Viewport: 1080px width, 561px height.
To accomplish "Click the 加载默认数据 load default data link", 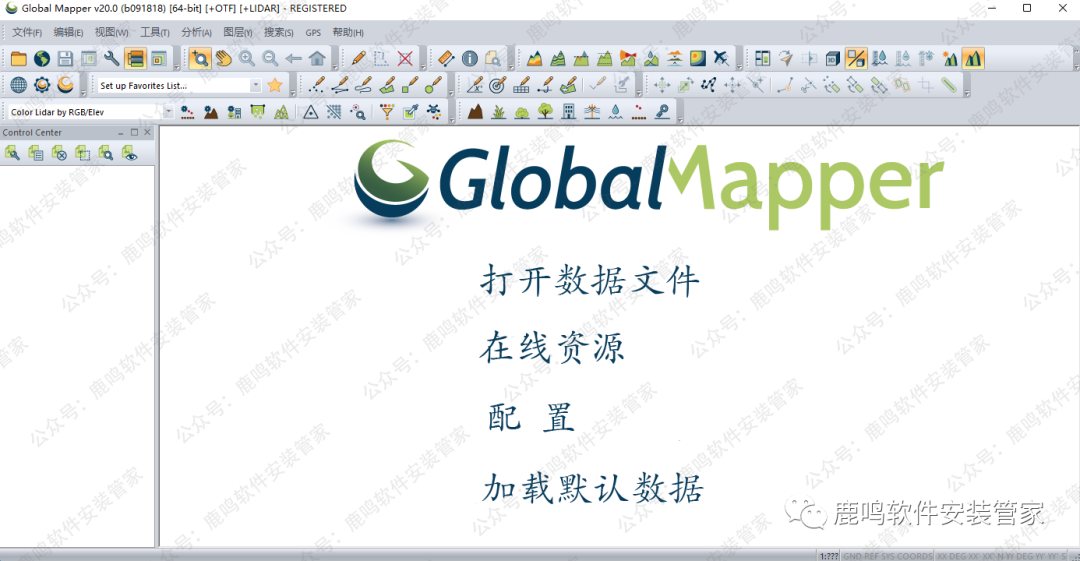I will tap(592, 489).
